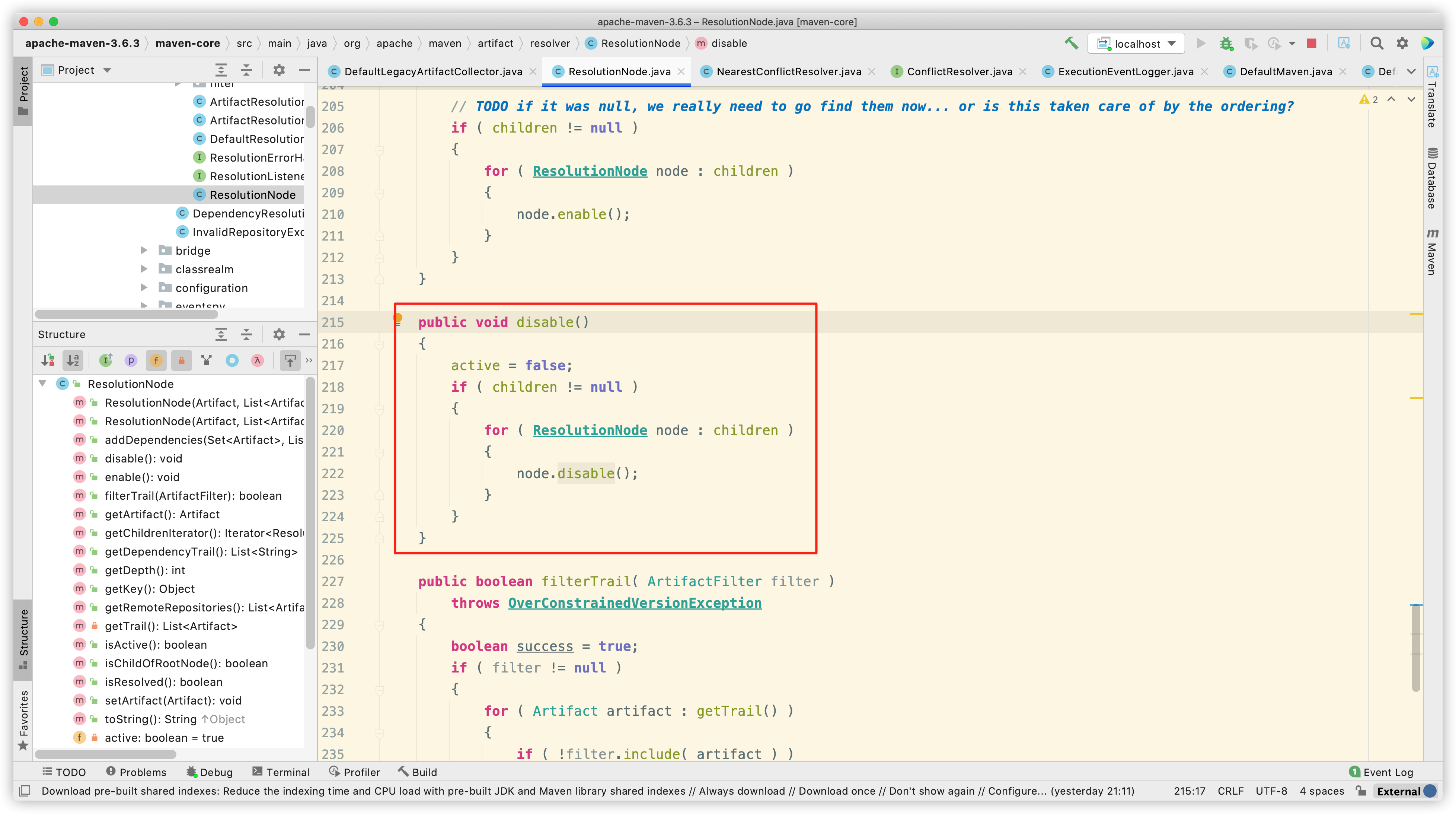This screenshot has width=1456, height=814.
Task: Switch to ExecutionEventLogger.java tab
Action: tap(1125, 71)
